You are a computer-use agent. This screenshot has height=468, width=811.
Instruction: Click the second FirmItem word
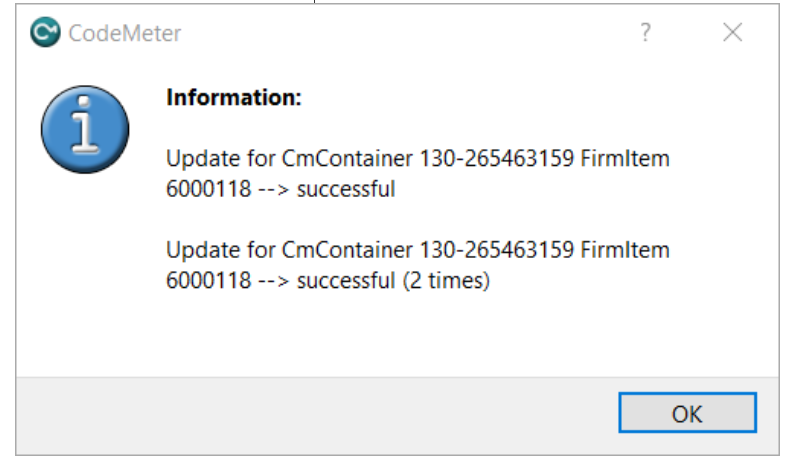(x=625, y=250)
